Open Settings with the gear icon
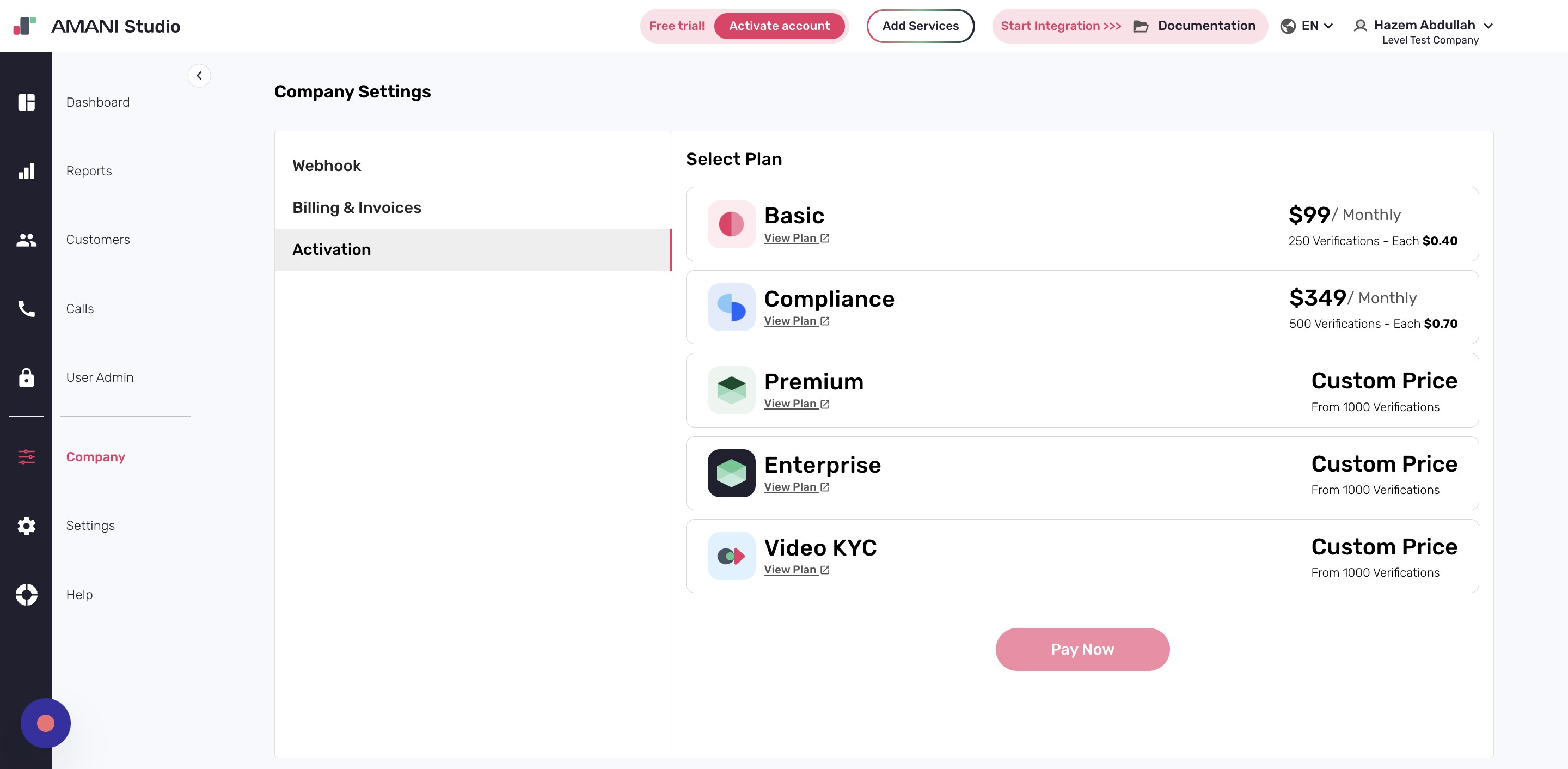1568x769 pixels. click(x=26, y=526)
